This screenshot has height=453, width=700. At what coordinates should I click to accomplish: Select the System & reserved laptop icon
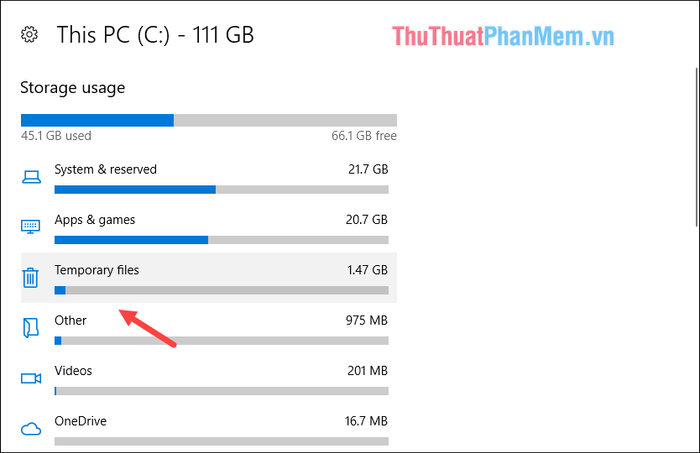(31, 178)
